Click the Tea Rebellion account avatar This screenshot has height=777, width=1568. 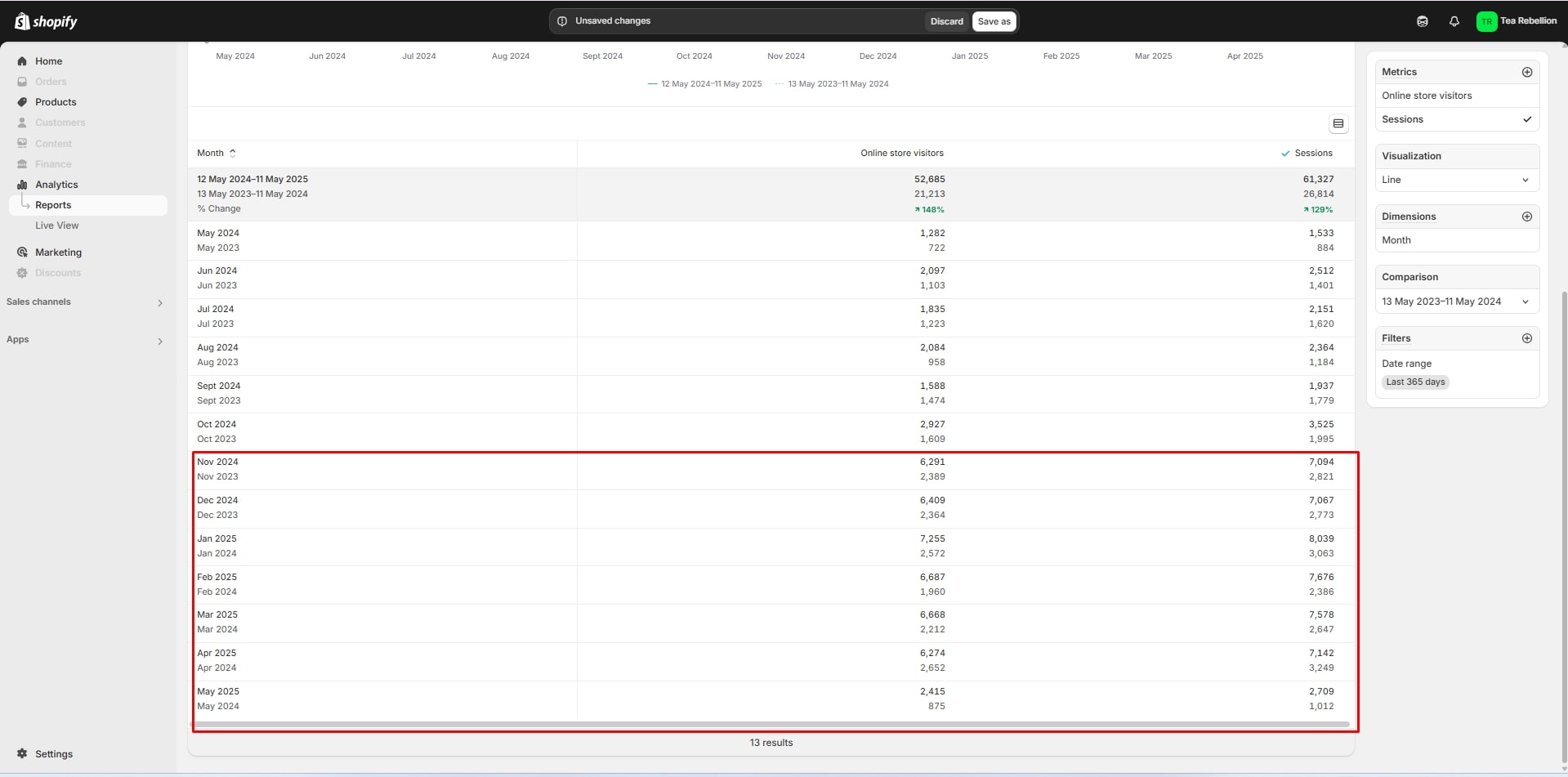[x=1485, y=21]
